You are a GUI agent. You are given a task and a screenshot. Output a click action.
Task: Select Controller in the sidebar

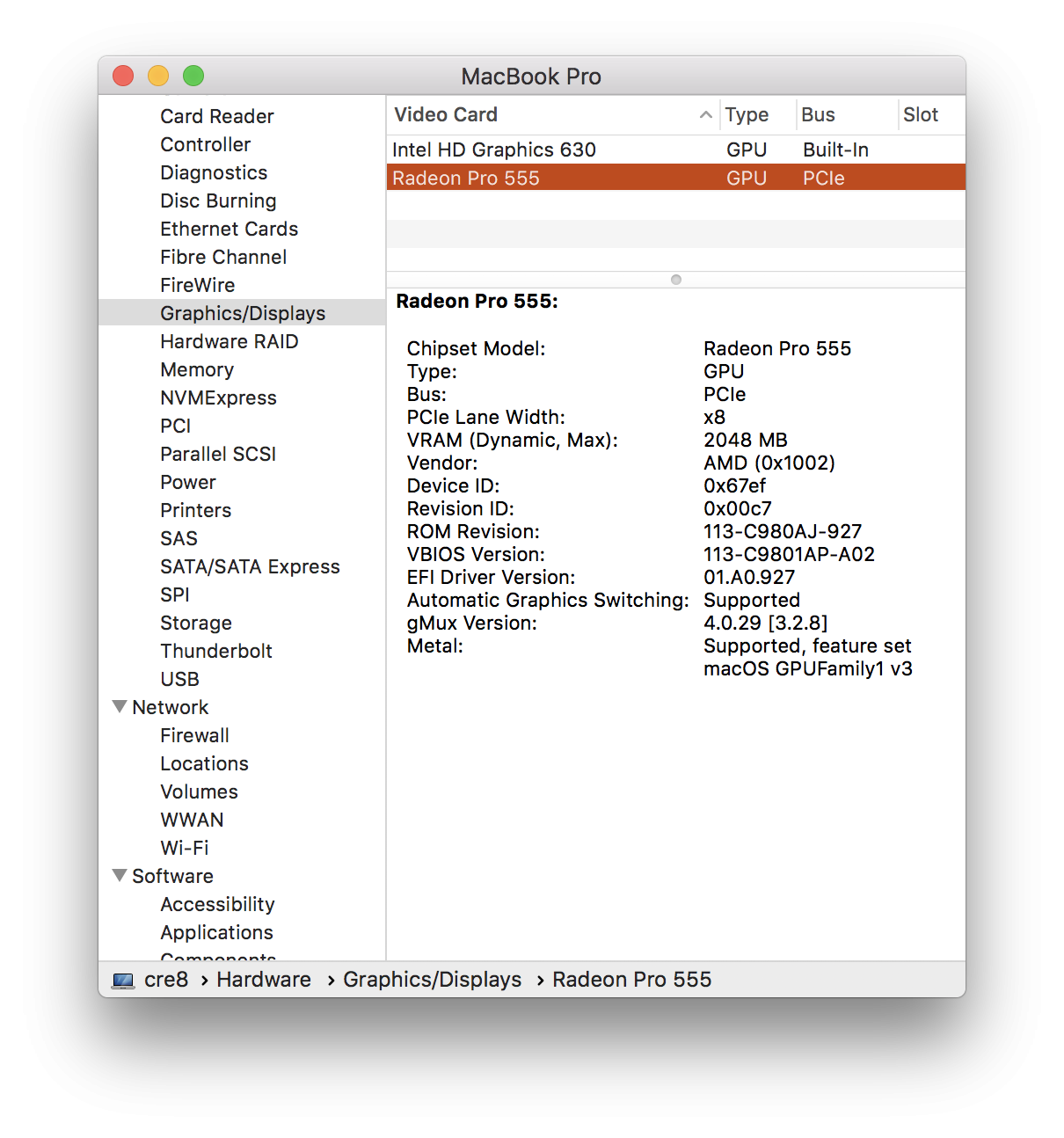[206, 144]
